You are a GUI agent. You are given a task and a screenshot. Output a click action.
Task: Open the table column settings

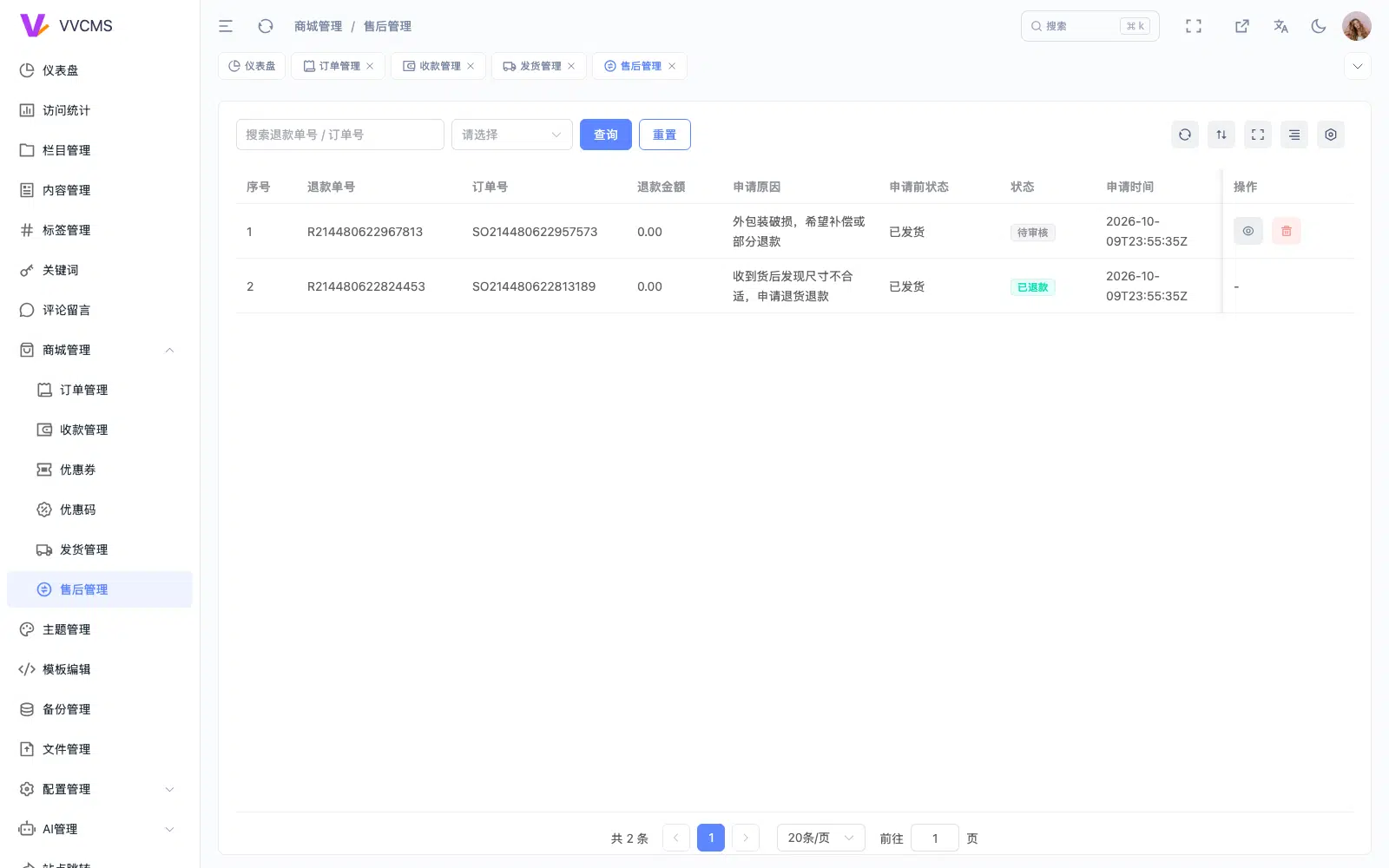click(x=1331, y=135)
